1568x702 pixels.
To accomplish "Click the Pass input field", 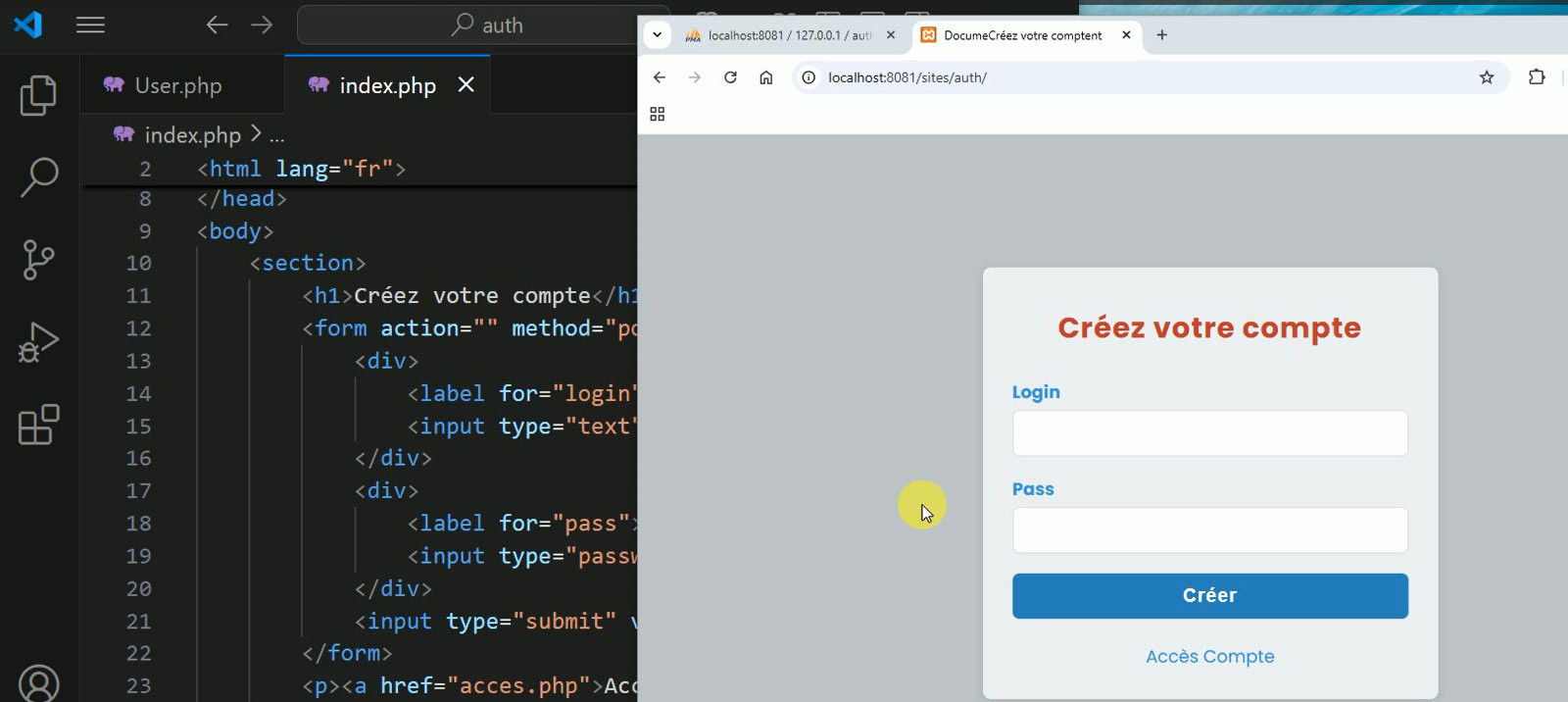I will click(x=1210, y=530).
